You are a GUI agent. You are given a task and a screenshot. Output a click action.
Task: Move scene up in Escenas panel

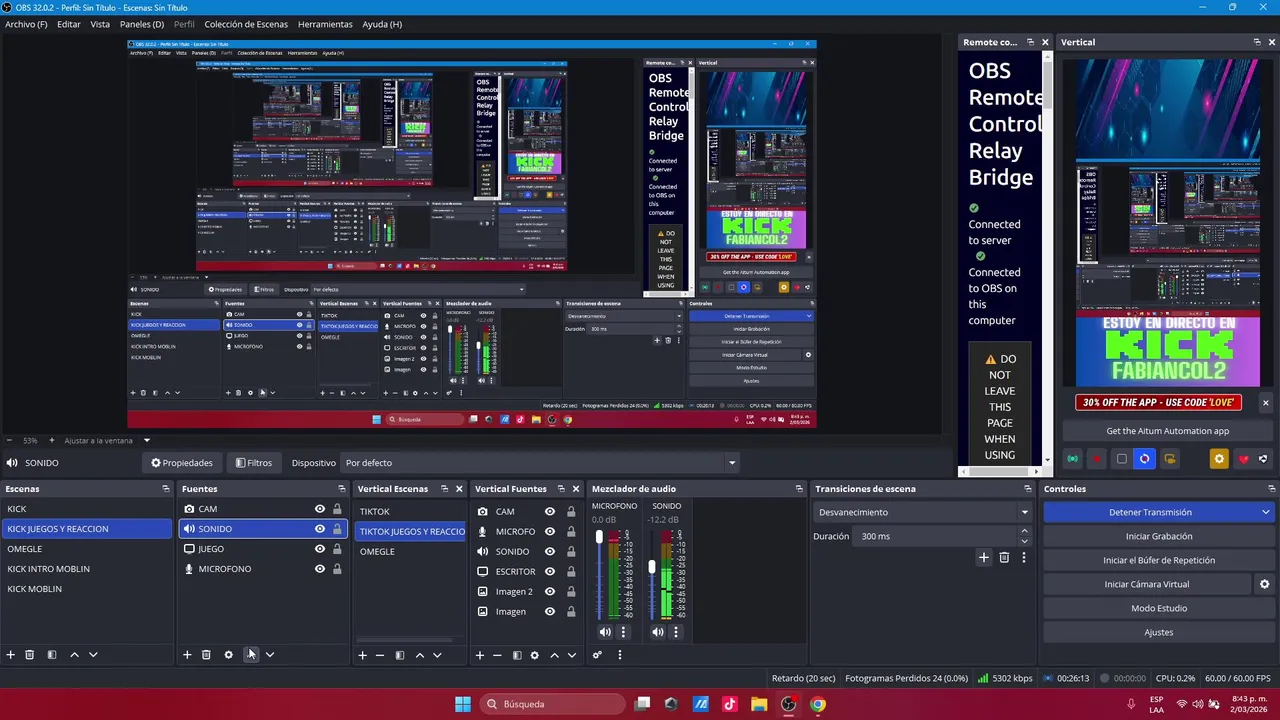(74, 655)
